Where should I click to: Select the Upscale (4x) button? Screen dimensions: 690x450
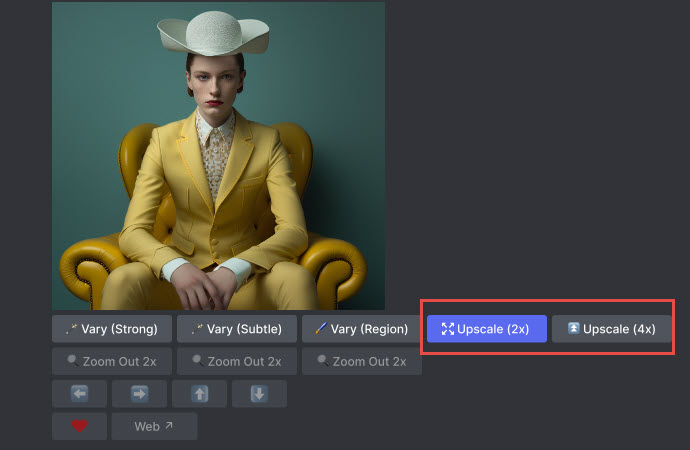tap(612, 329)
